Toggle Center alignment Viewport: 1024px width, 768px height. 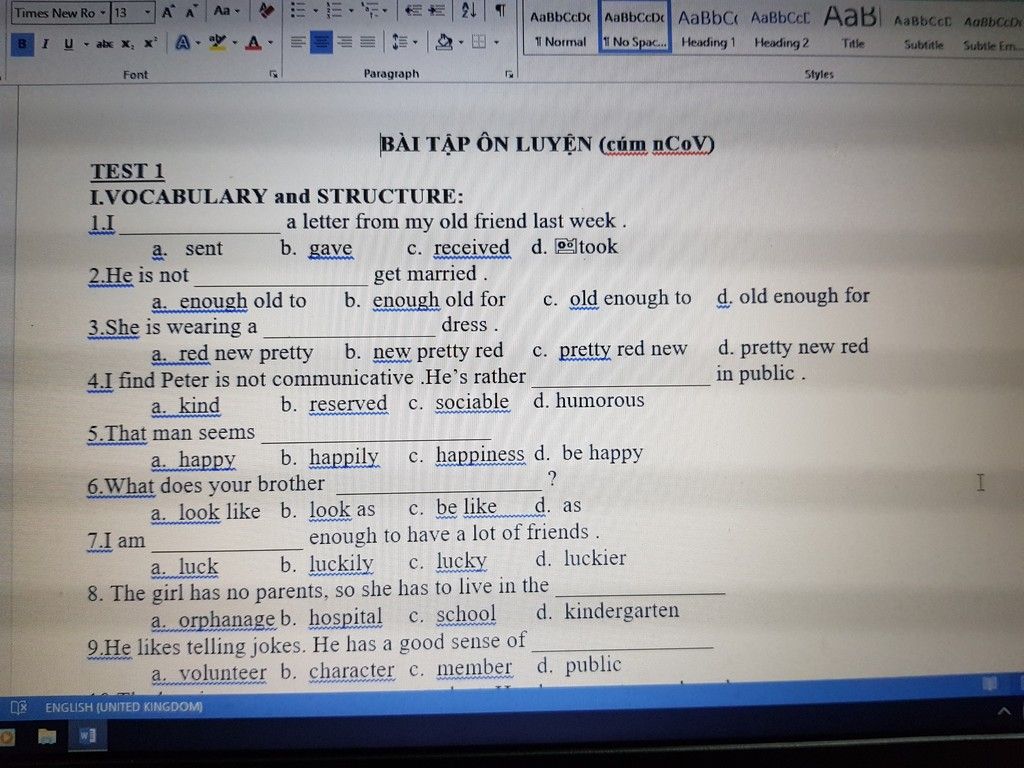[321, 42]
